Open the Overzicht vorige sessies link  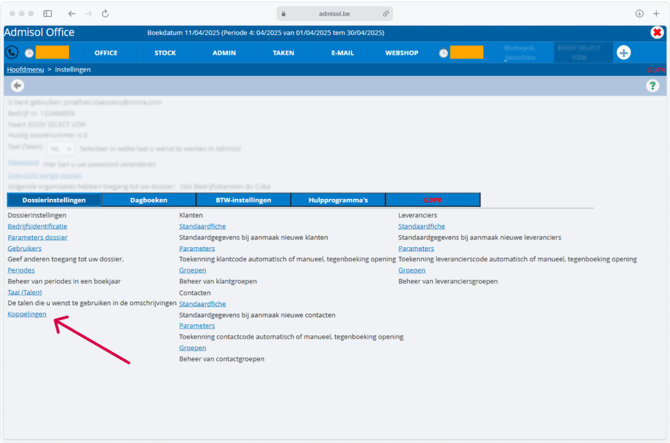point(44,176)
